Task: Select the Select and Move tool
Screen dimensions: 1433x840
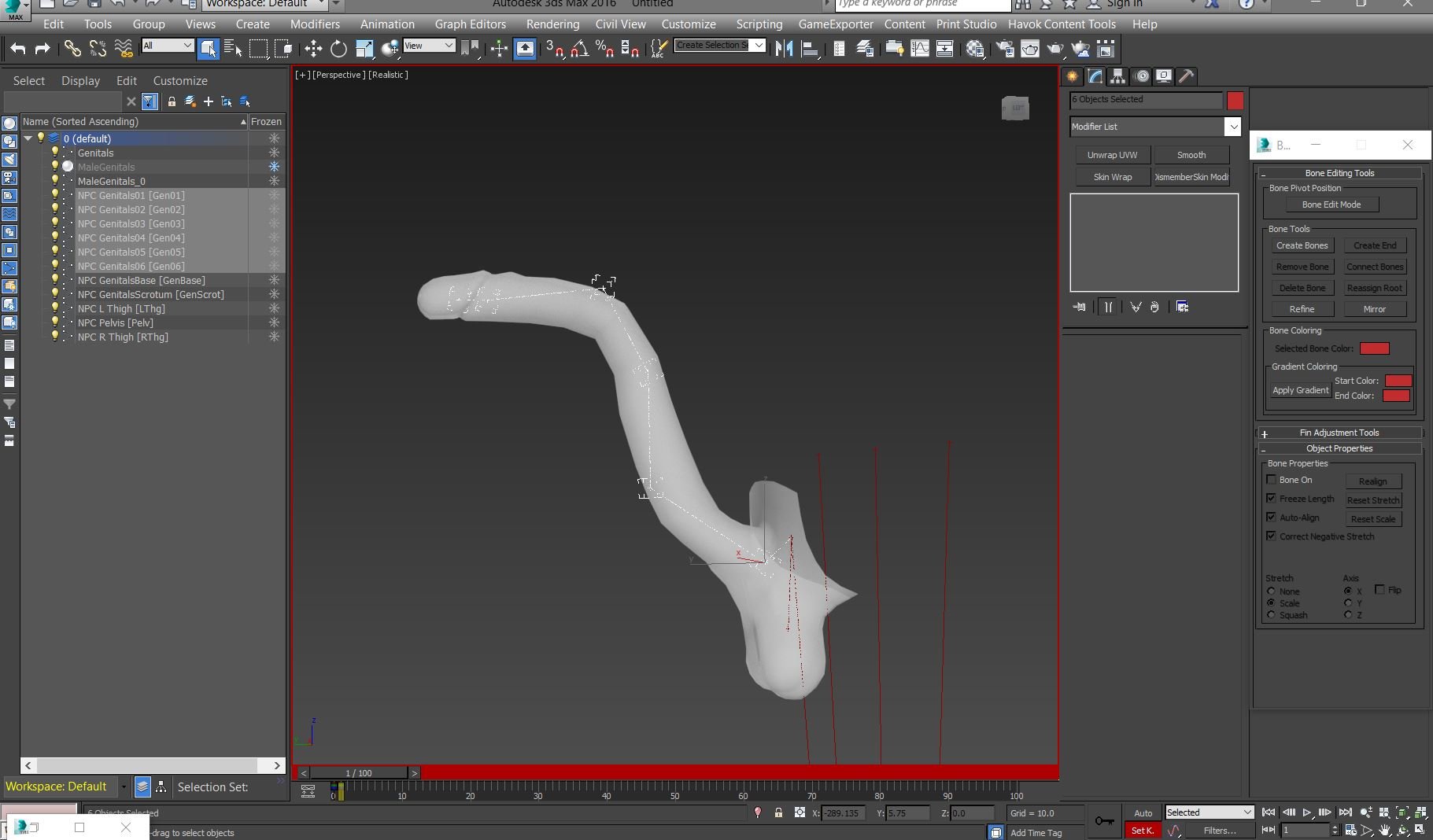Action: click(313, 49)
